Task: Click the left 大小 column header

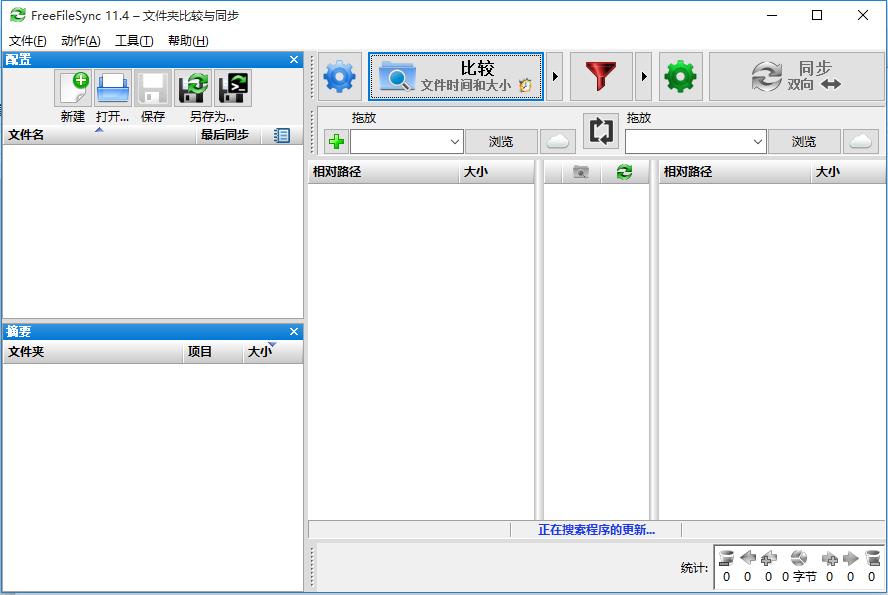Action: pyautogui.click(x=496, y=172)
